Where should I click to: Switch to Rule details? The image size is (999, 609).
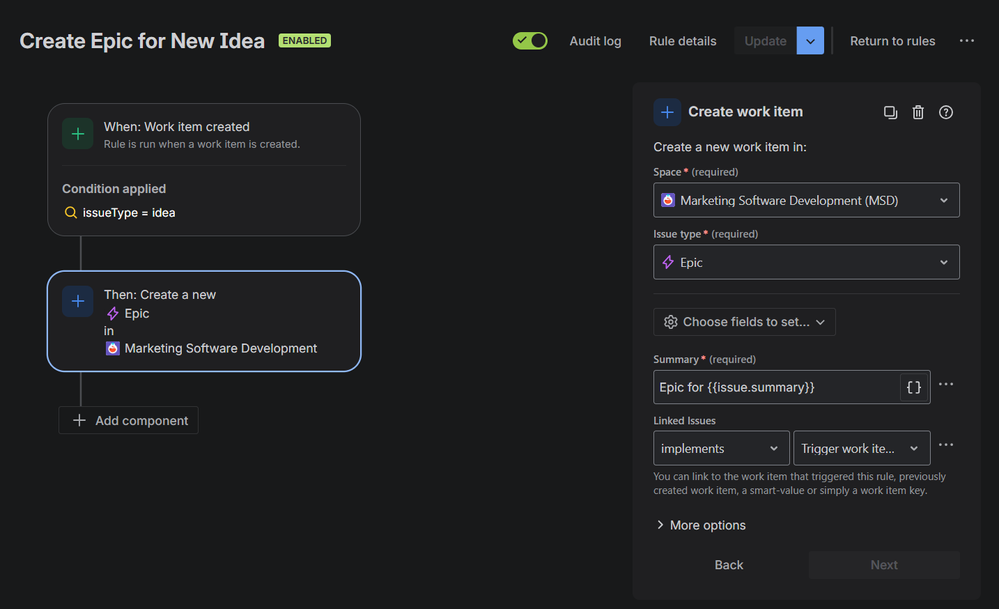(682, 41)
